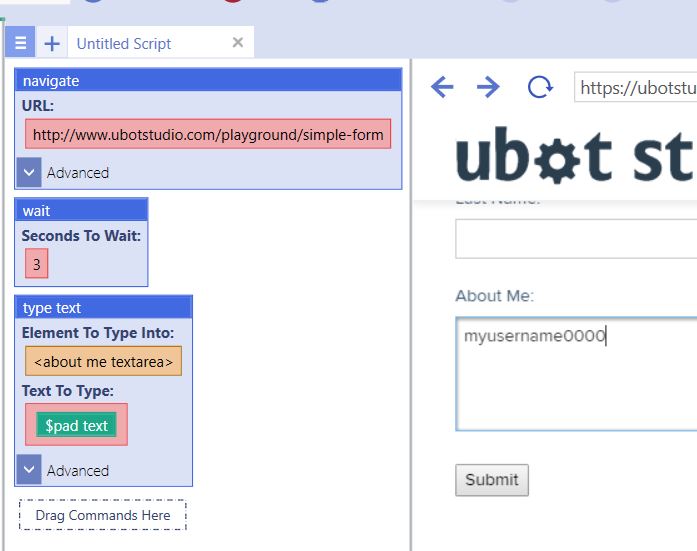Reload the browser page
The image size is (697, 551).
[540, 87]
